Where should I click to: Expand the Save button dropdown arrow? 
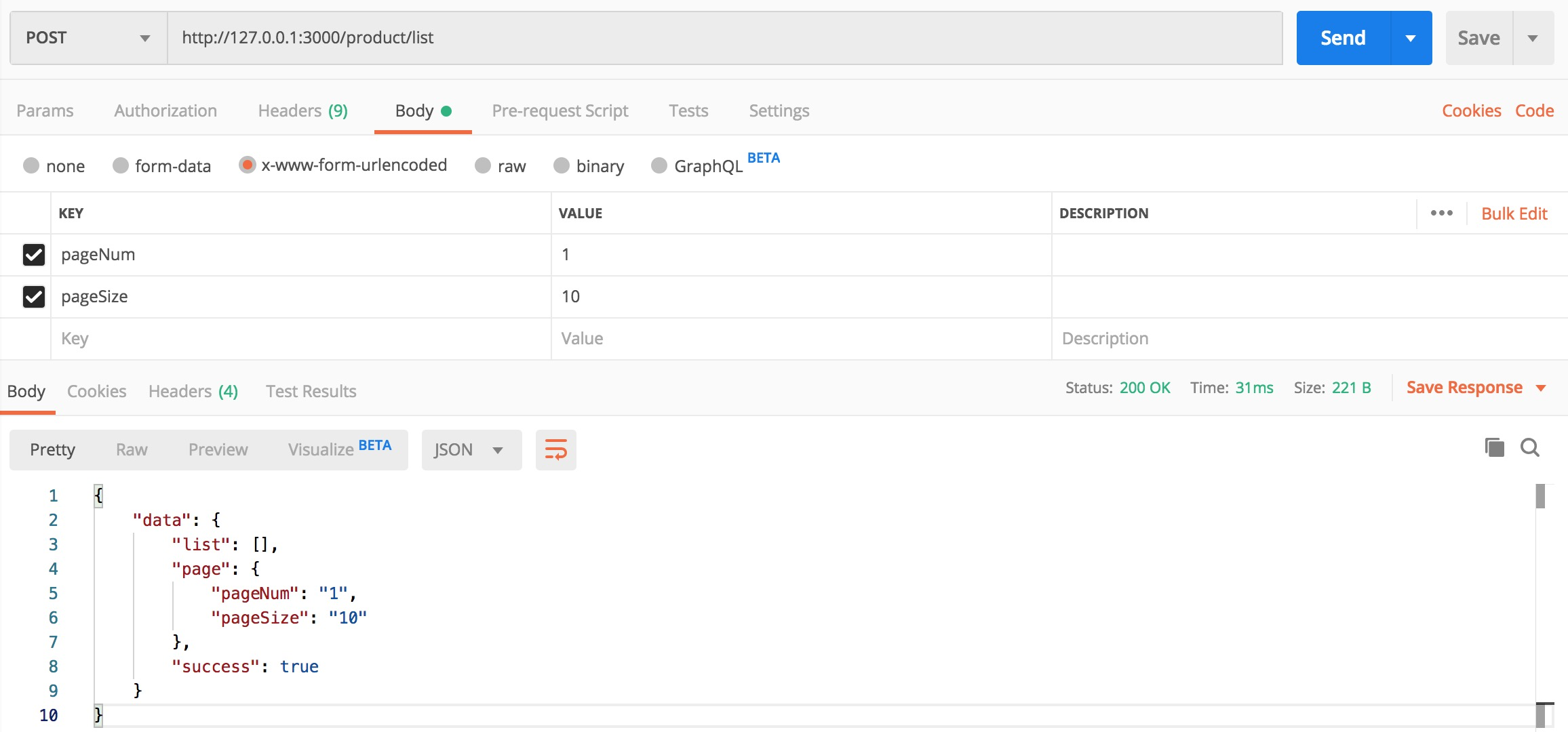coord(1533,38)
